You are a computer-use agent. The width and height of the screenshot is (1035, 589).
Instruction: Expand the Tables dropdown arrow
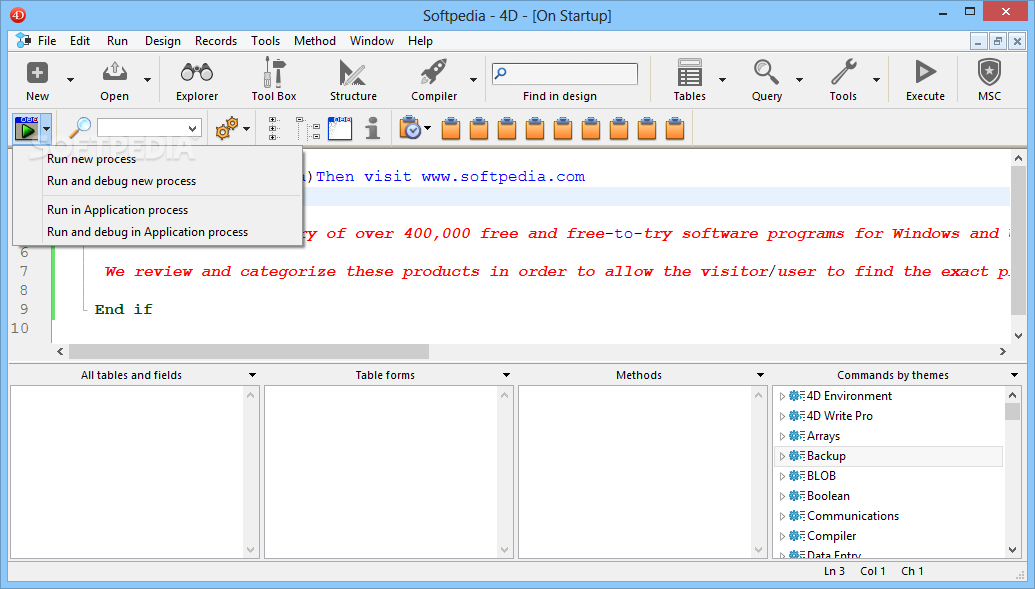pos(722,80)
